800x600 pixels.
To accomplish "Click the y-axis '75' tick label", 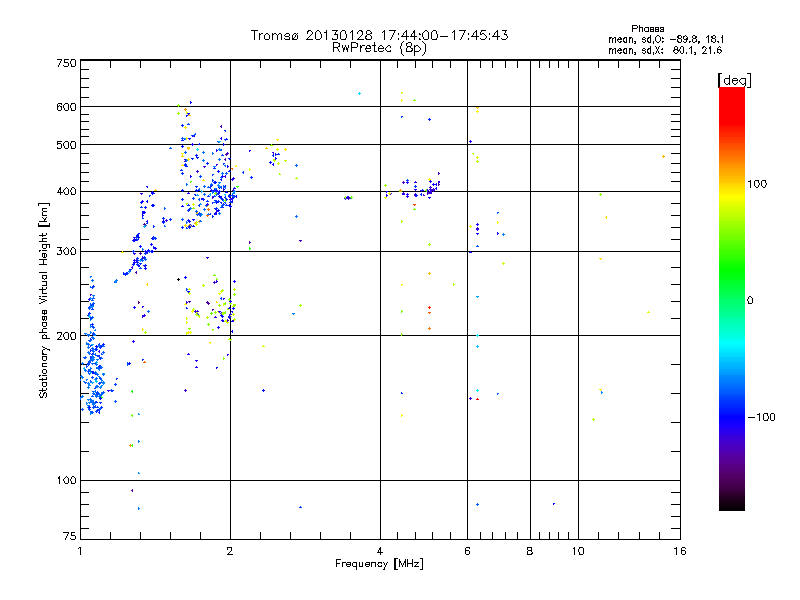I will coord(70,536).
